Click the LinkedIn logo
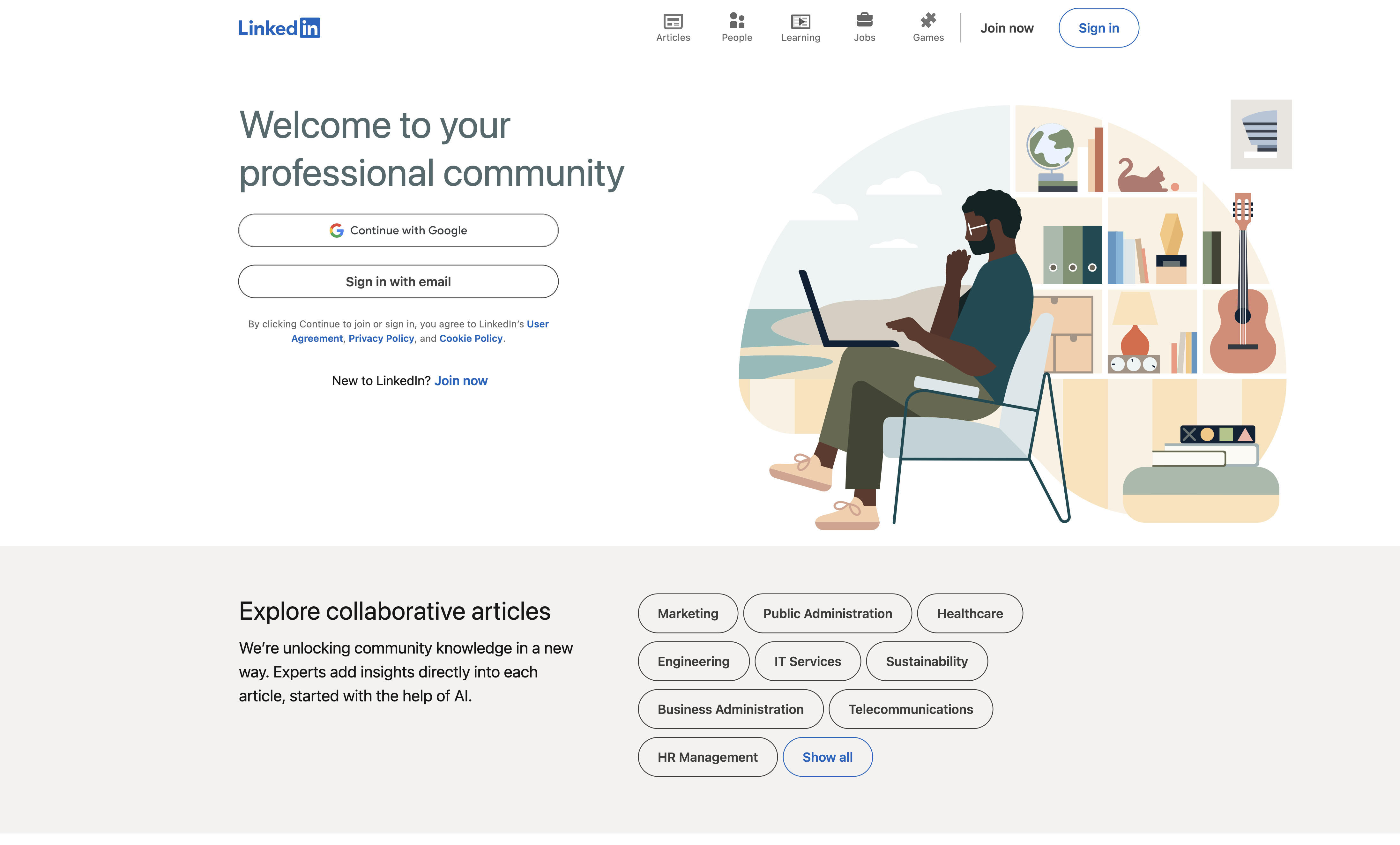The height and width of the screenshot is (845, 1400). point(279,28)
